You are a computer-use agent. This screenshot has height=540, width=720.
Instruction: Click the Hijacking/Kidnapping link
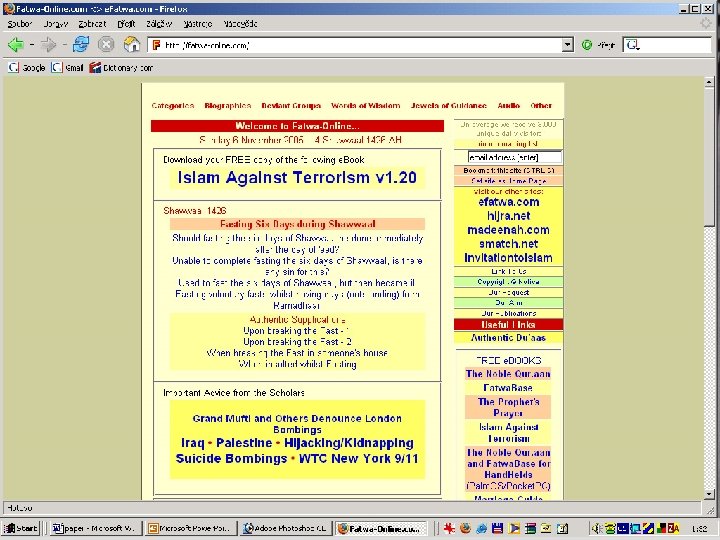tap(349, 443)
